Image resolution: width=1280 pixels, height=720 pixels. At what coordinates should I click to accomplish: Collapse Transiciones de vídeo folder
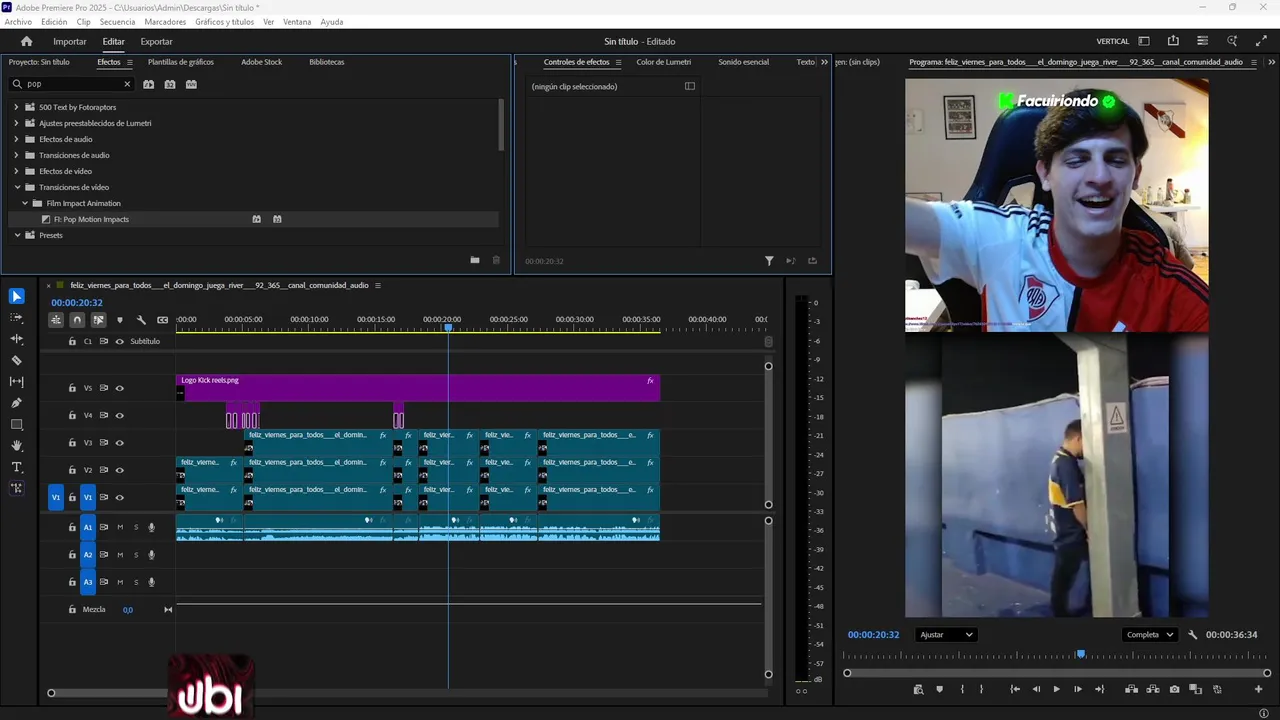[17, 187]
